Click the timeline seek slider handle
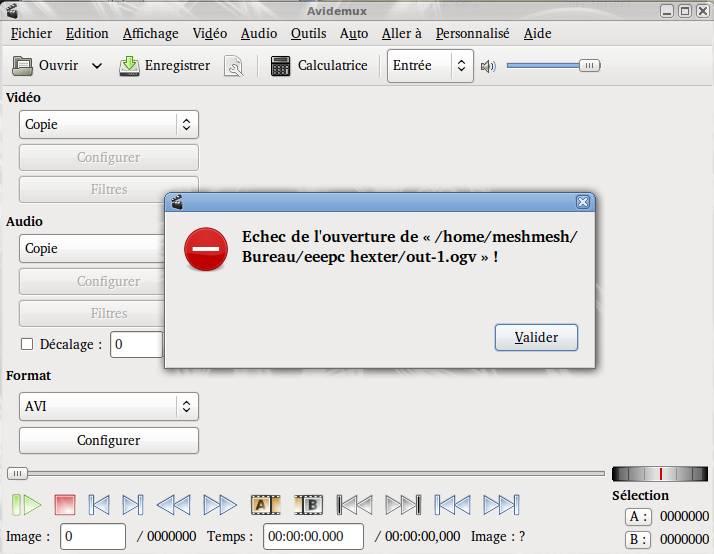 17,473
